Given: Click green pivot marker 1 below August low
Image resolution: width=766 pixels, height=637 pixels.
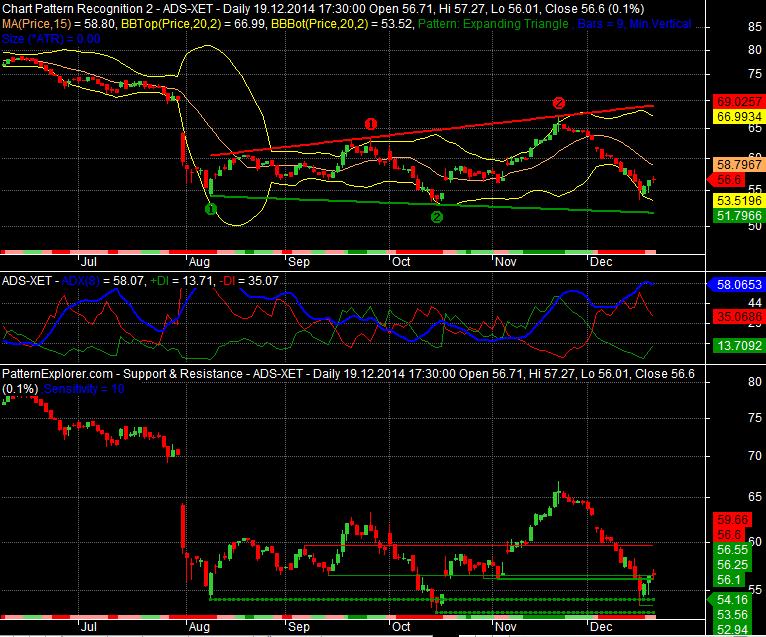Looking at the screenshot, I should [211, 209].
